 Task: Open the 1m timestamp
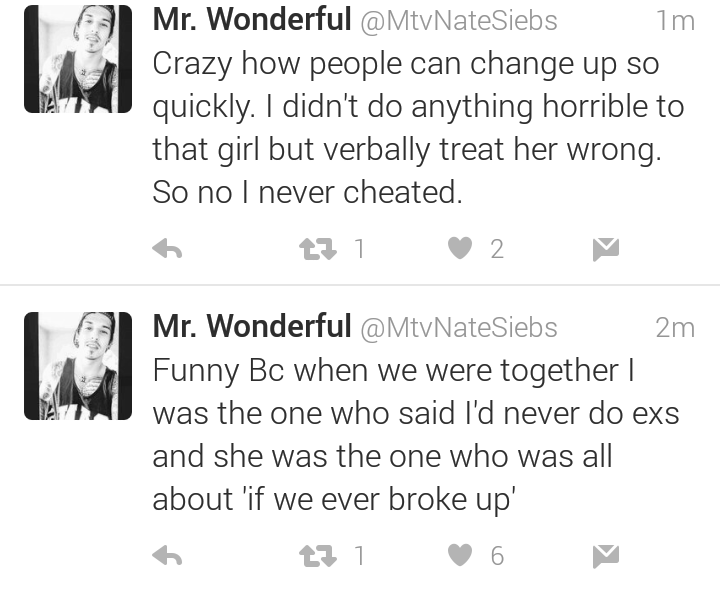675,21
